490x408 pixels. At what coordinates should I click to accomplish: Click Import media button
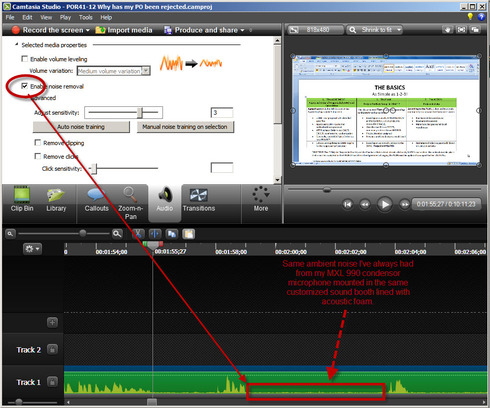click(124, 30)
